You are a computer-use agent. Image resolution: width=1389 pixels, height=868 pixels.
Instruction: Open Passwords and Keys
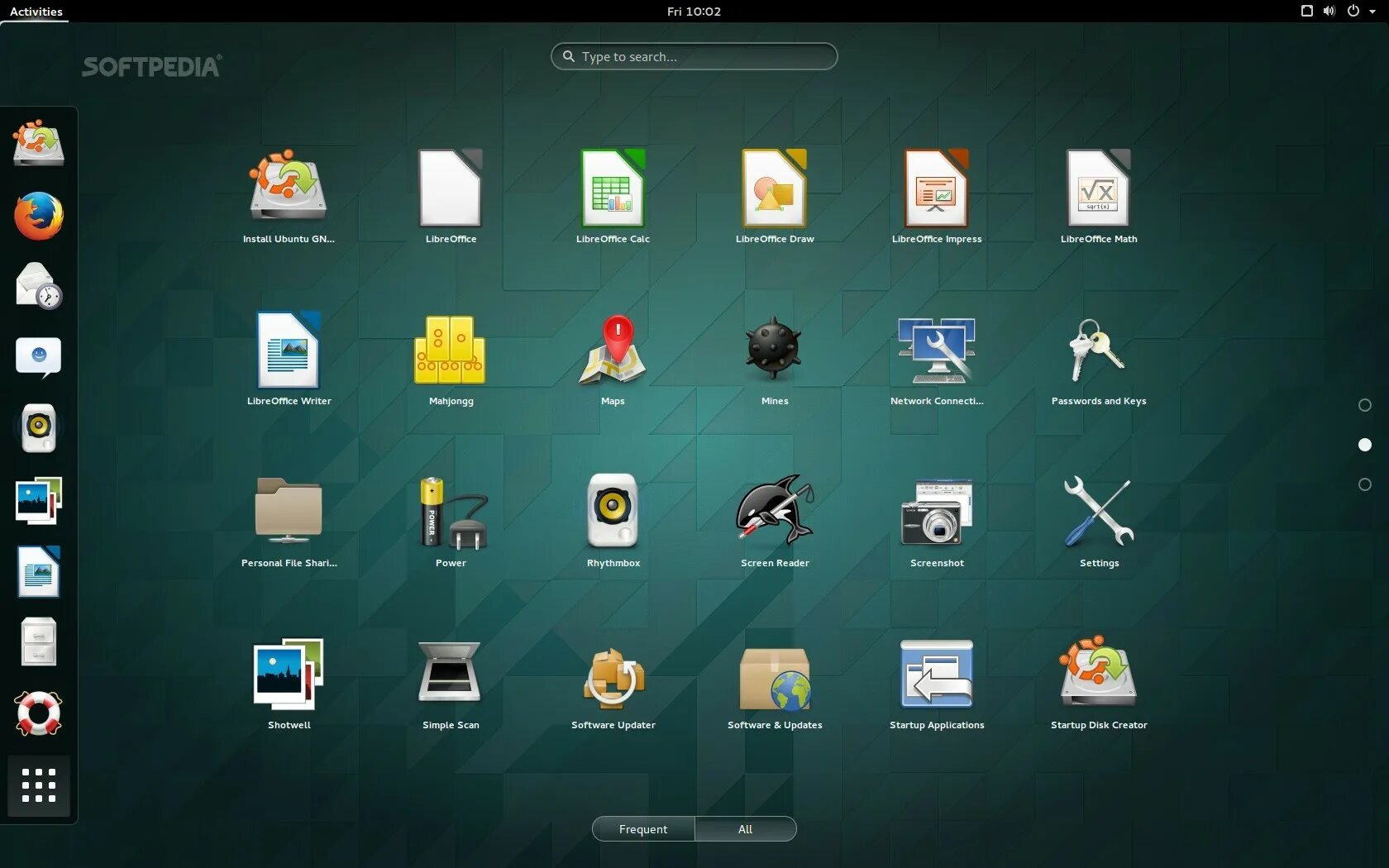1099,358
